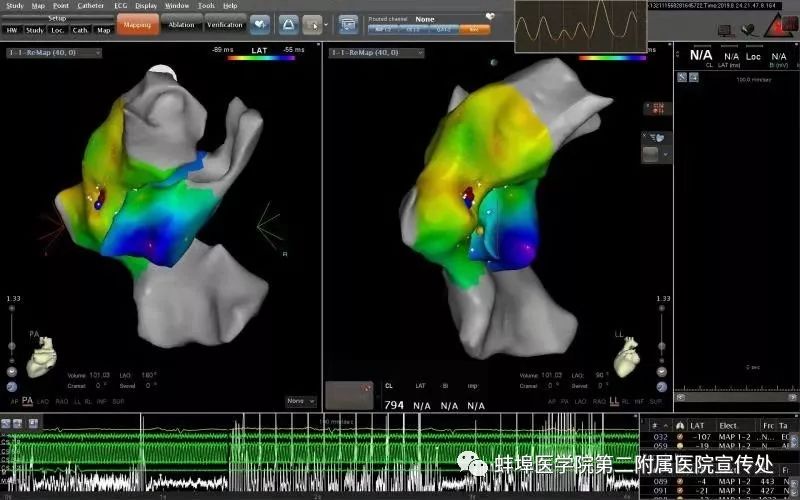The height and width of the screenshot is (500, 800).
Task: Open the Display menu
Action: (x=146, y=6)
